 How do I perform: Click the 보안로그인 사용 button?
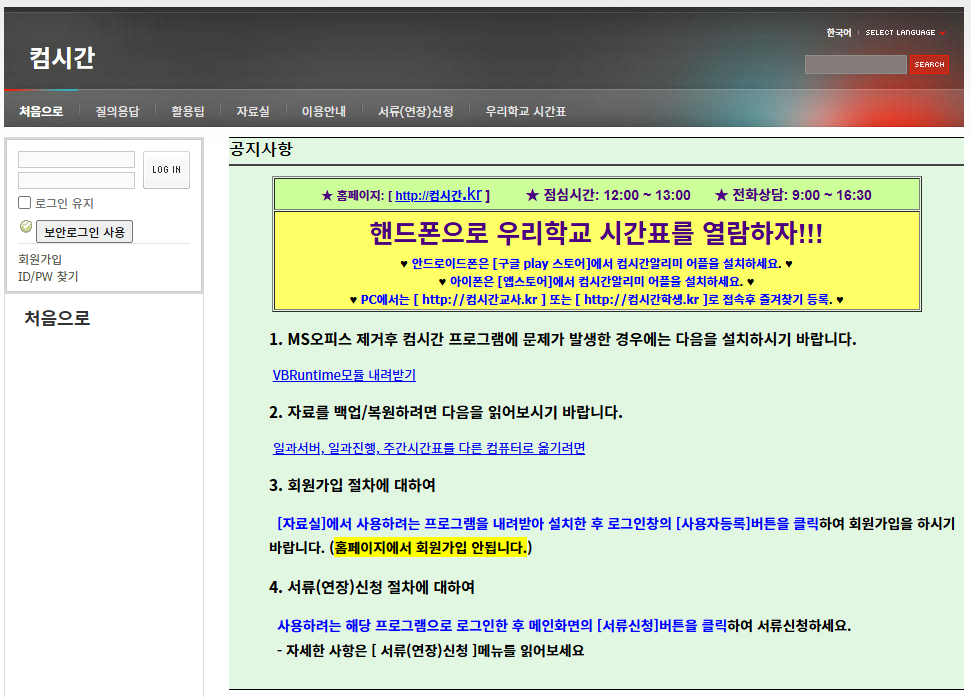84,232
